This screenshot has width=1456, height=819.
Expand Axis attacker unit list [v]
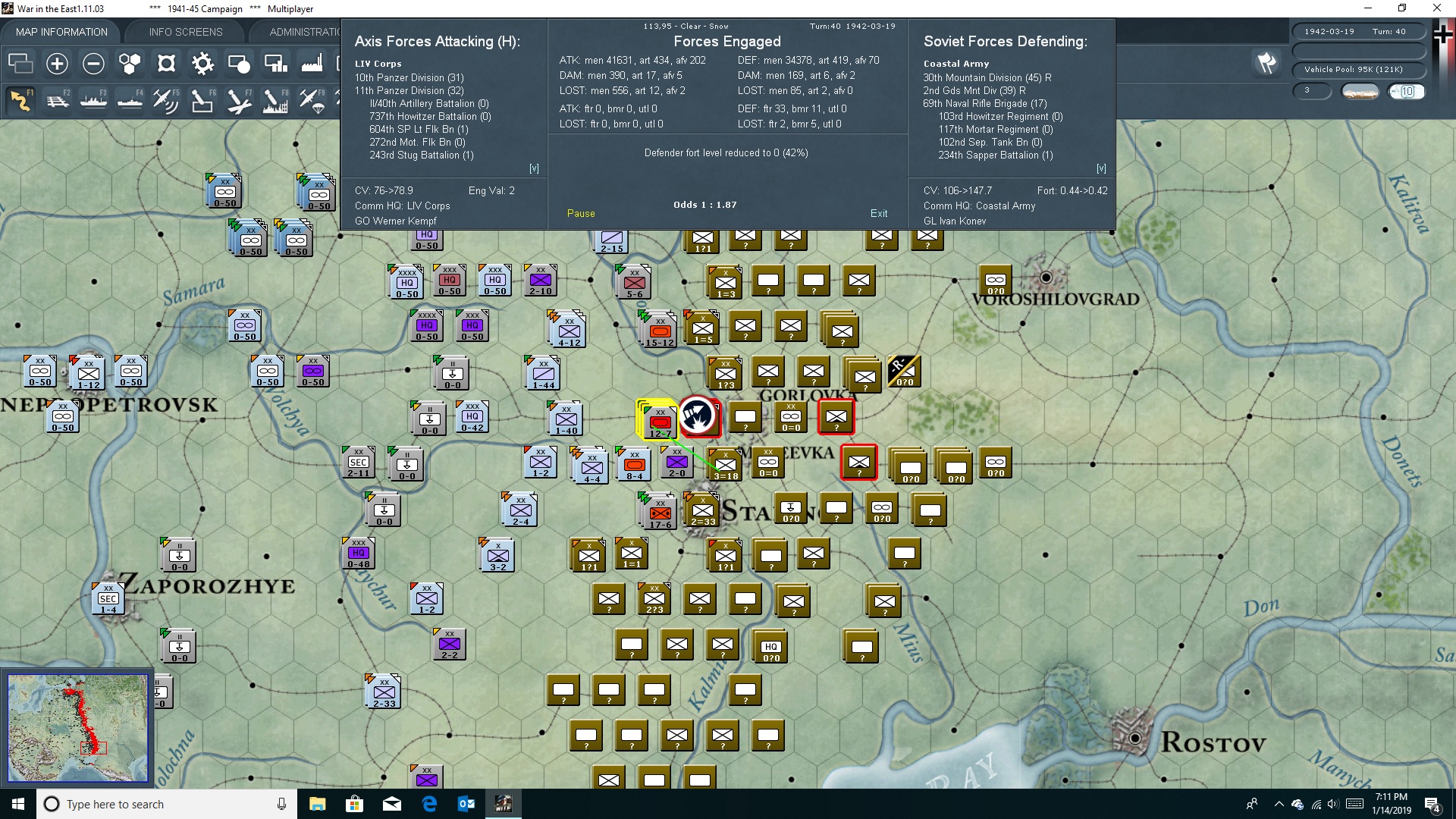point(534,168)
